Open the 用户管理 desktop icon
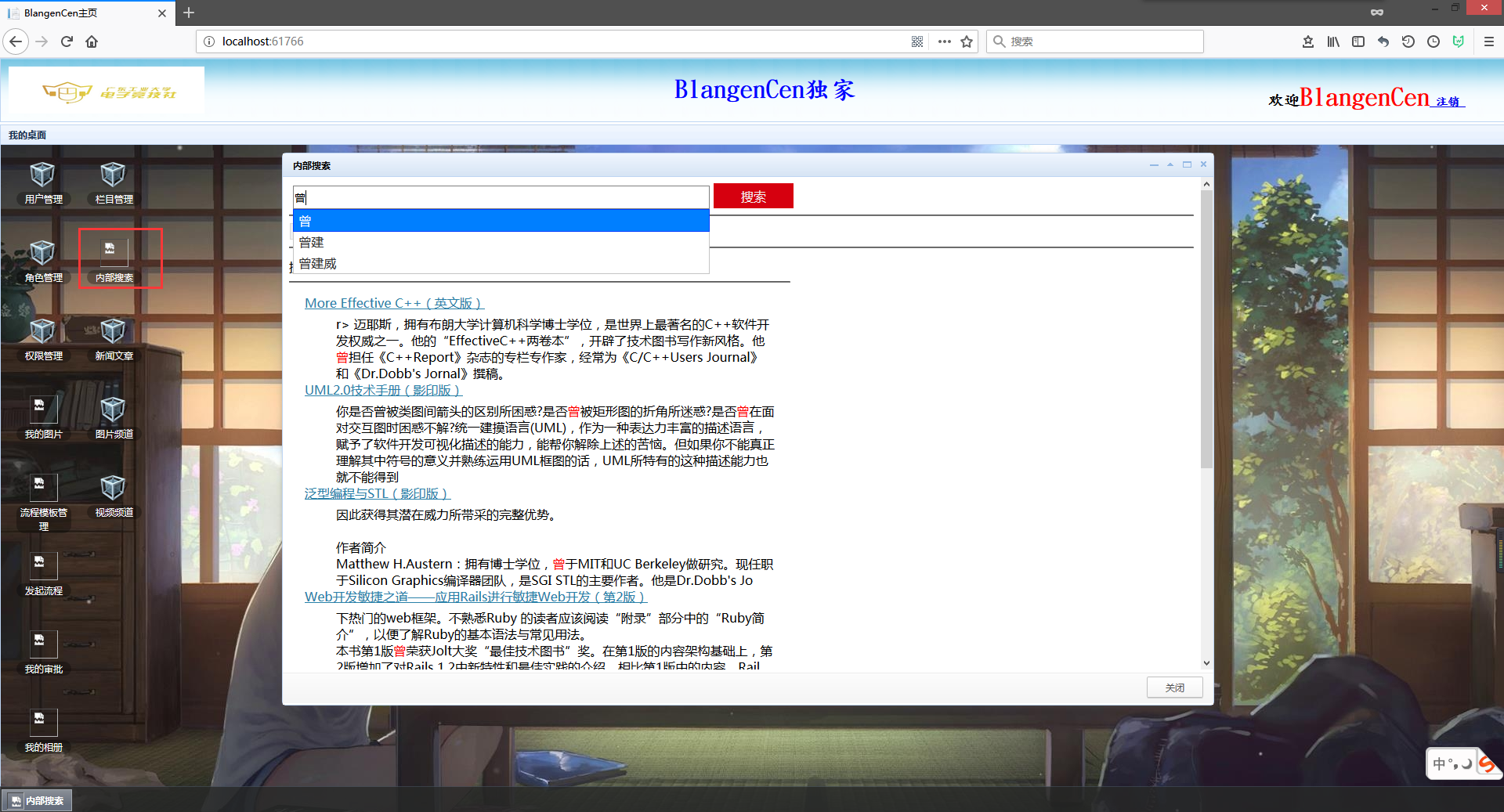 click(43, 182)
